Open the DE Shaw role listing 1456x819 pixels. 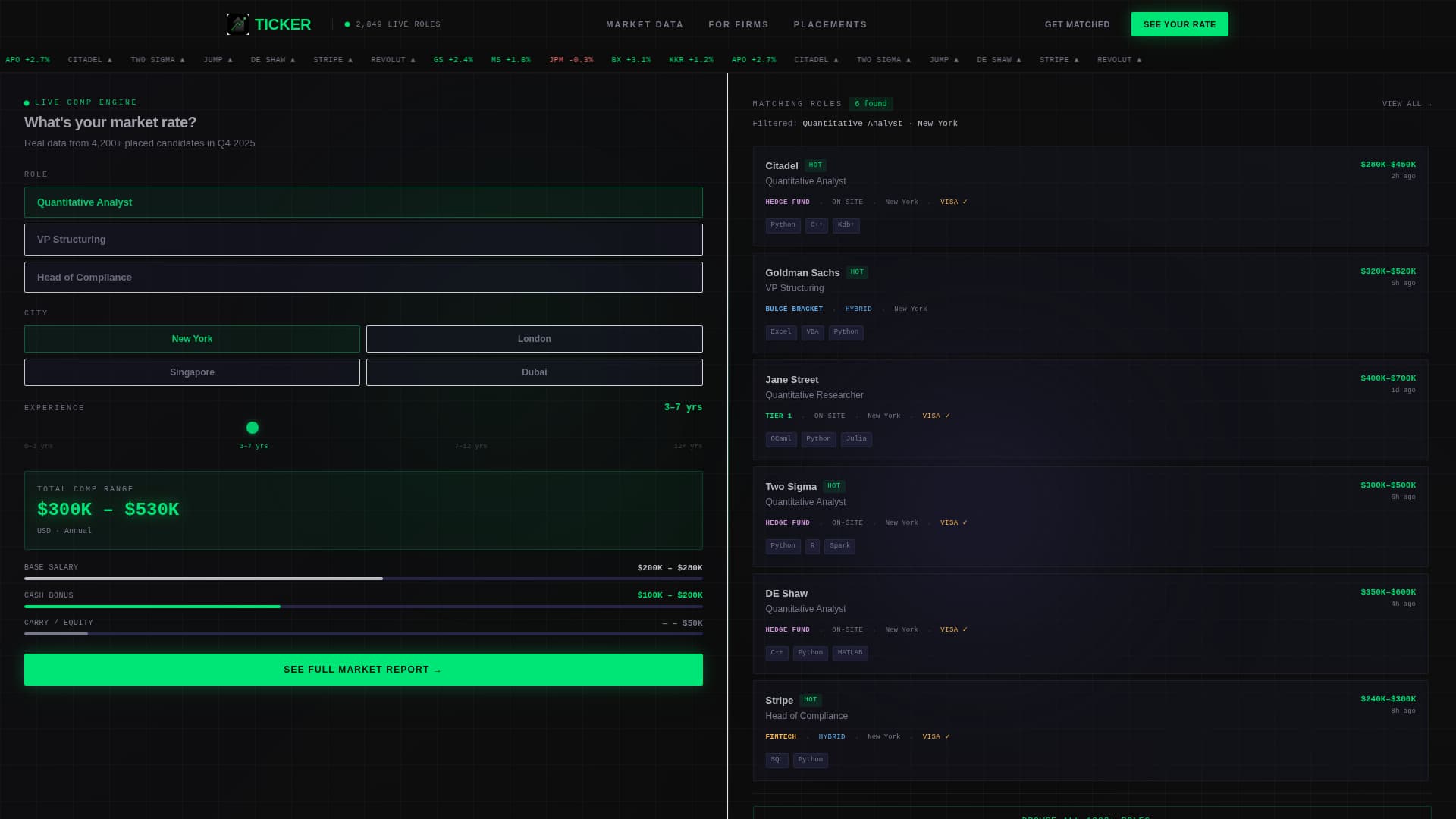tap(1090, 623)
